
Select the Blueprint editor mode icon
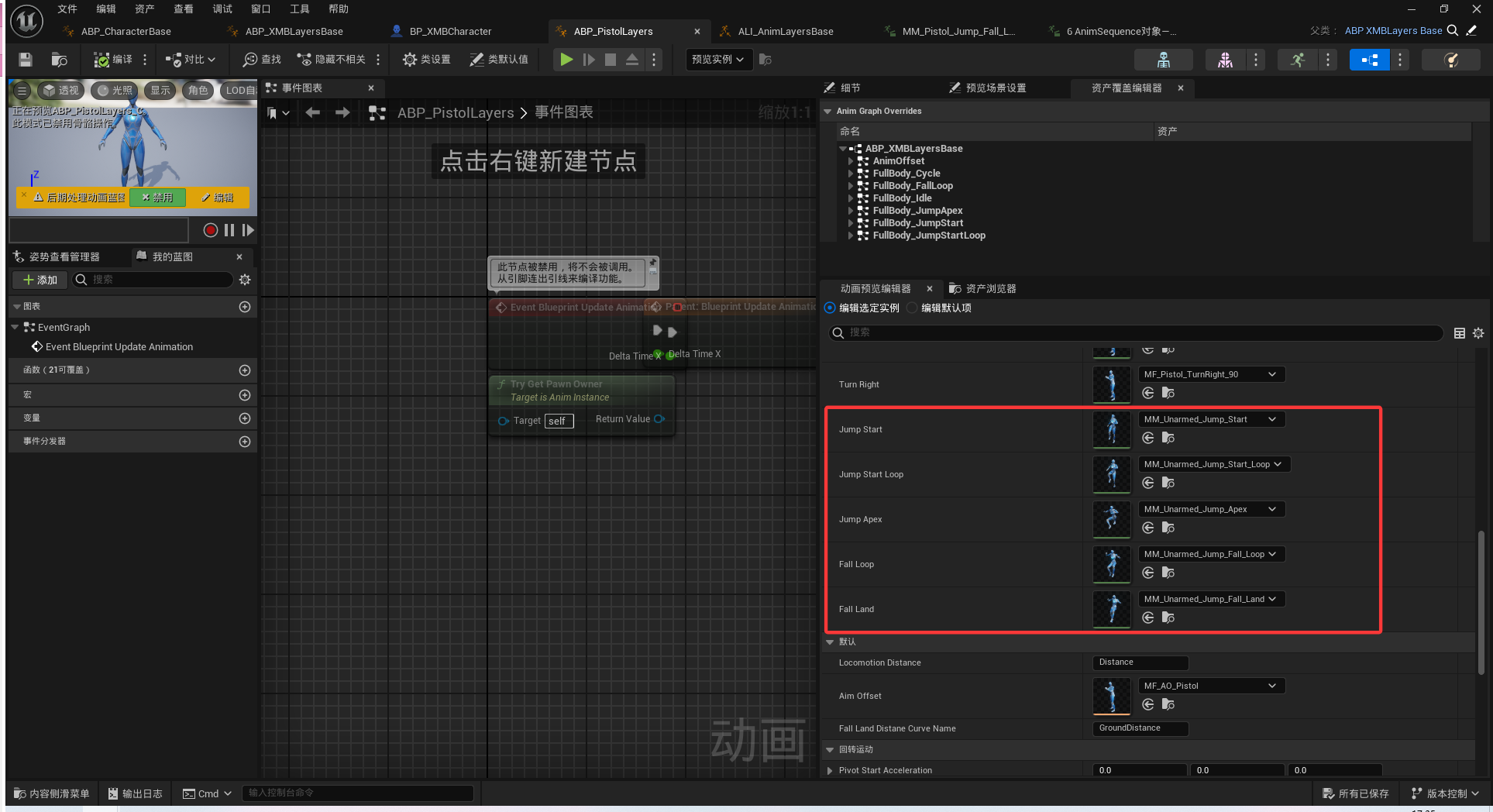pyautogui.click(x=1369, y=60)
